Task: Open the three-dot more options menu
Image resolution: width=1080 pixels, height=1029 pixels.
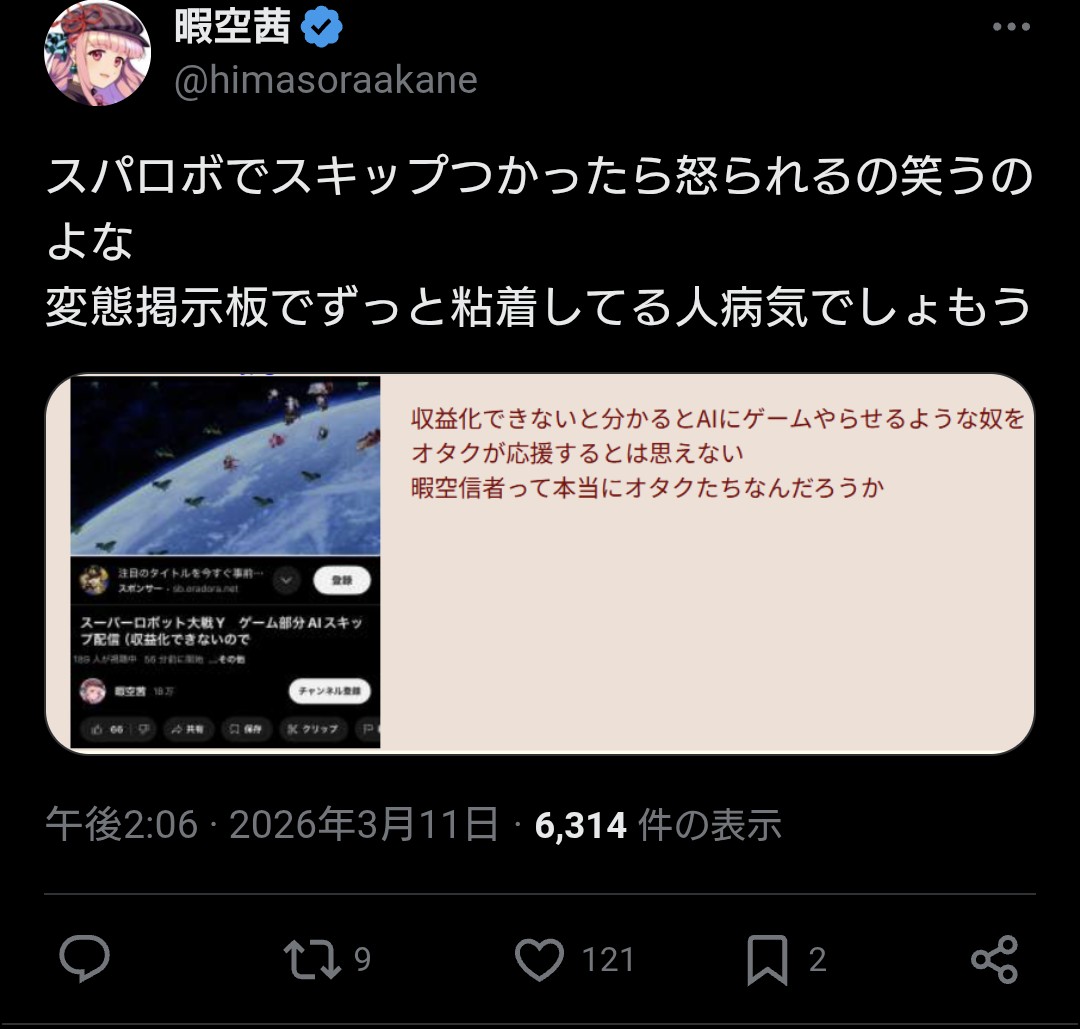Action: [1011, 27]
